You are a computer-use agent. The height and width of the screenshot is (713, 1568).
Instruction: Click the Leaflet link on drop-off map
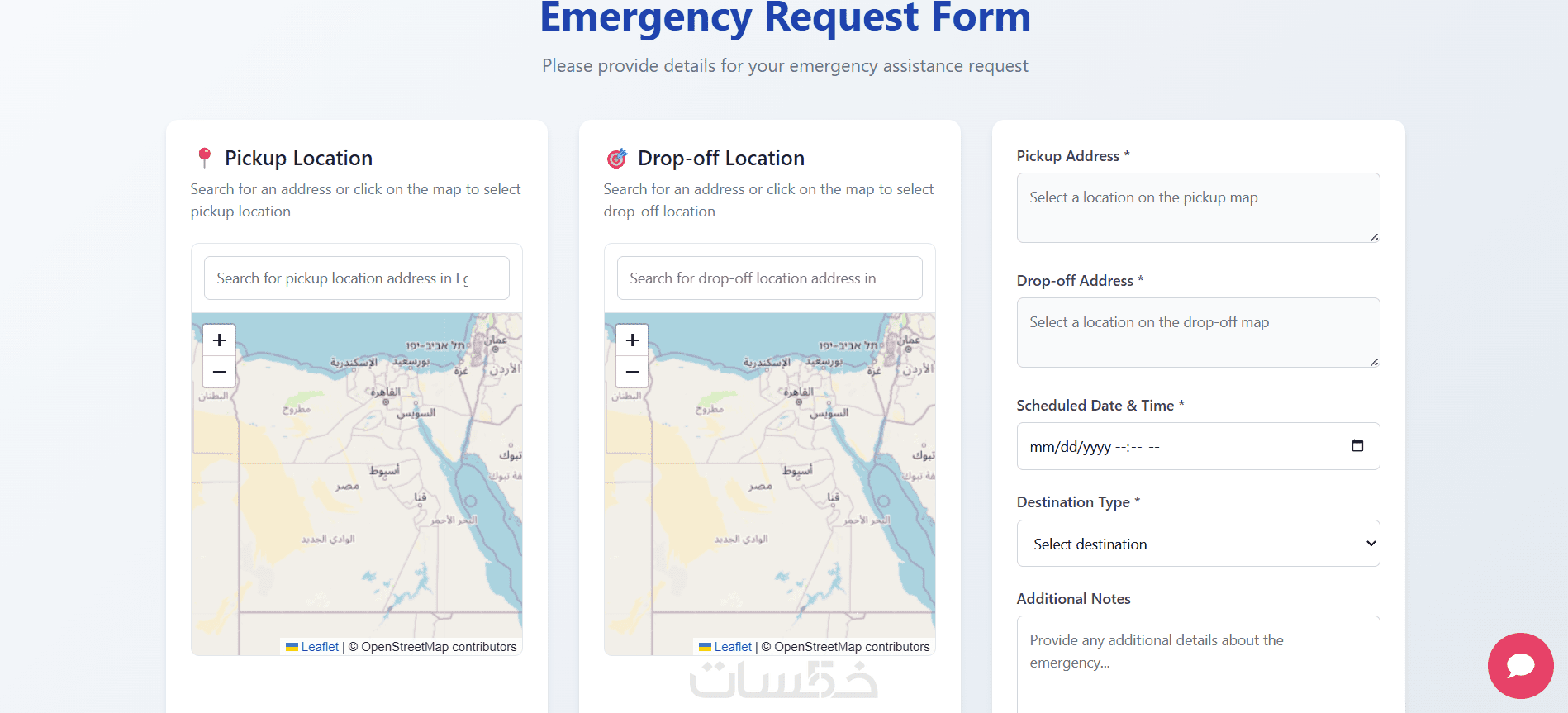733,647
